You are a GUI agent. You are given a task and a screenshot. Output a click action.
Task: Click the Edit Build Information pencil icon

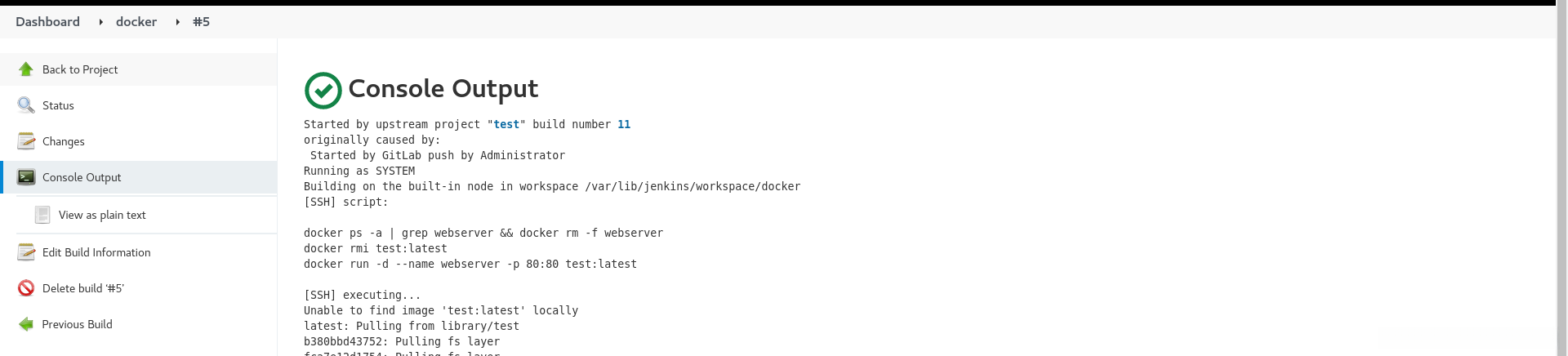coord(26,252)
